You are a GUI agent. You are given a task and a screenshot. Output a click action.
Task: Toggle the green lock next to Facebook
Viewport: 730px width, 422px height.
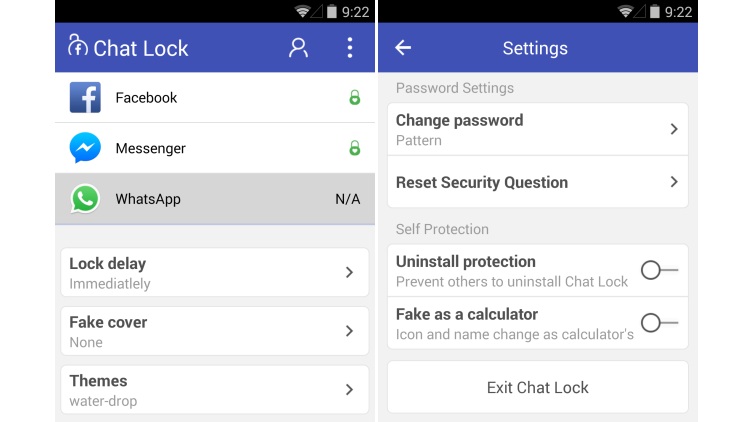pos(355,97)
